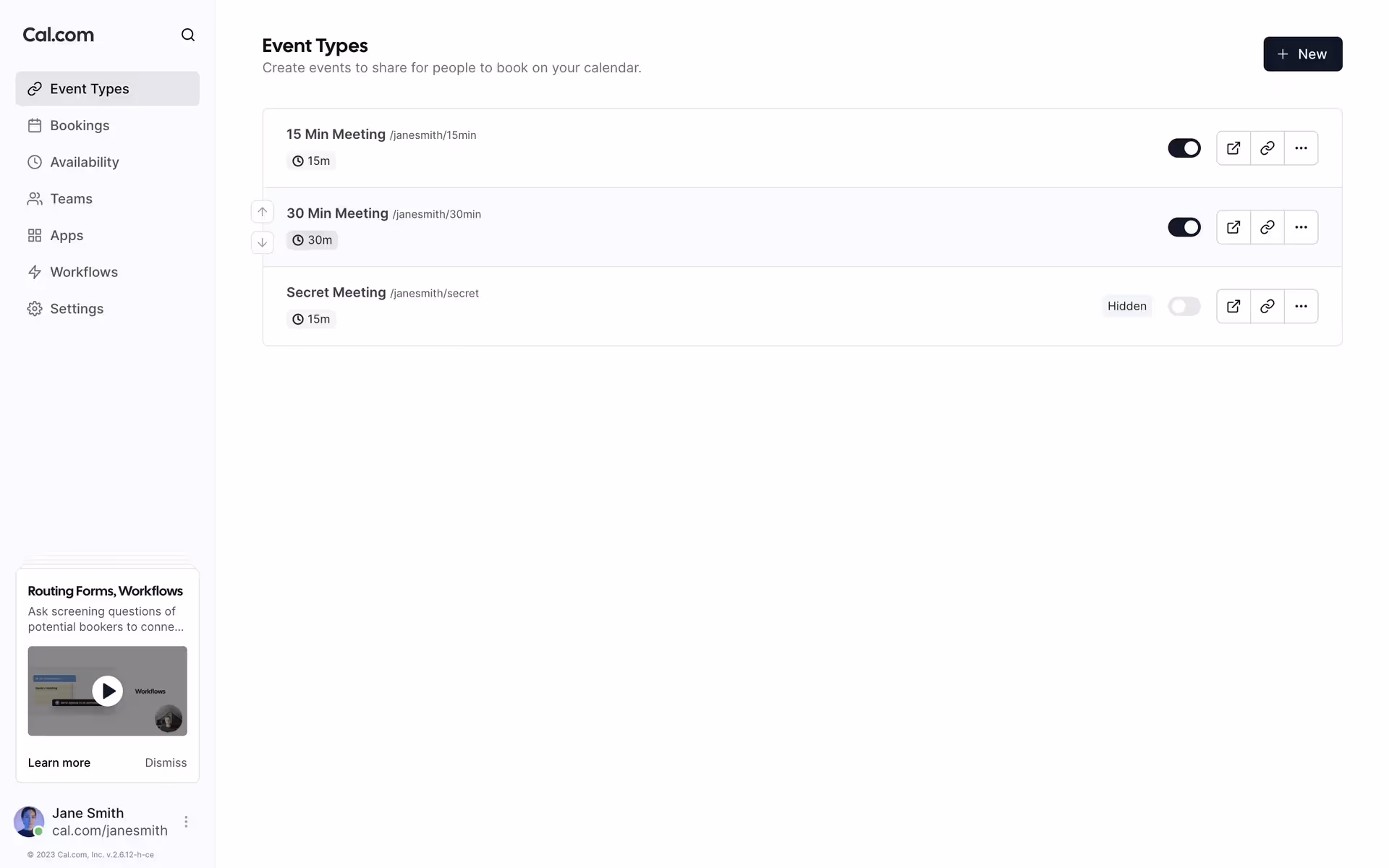Viewport: 1389px width, 868px height.
Task: Dismiss the Routing Forms tip card
Action: (166, 762)
